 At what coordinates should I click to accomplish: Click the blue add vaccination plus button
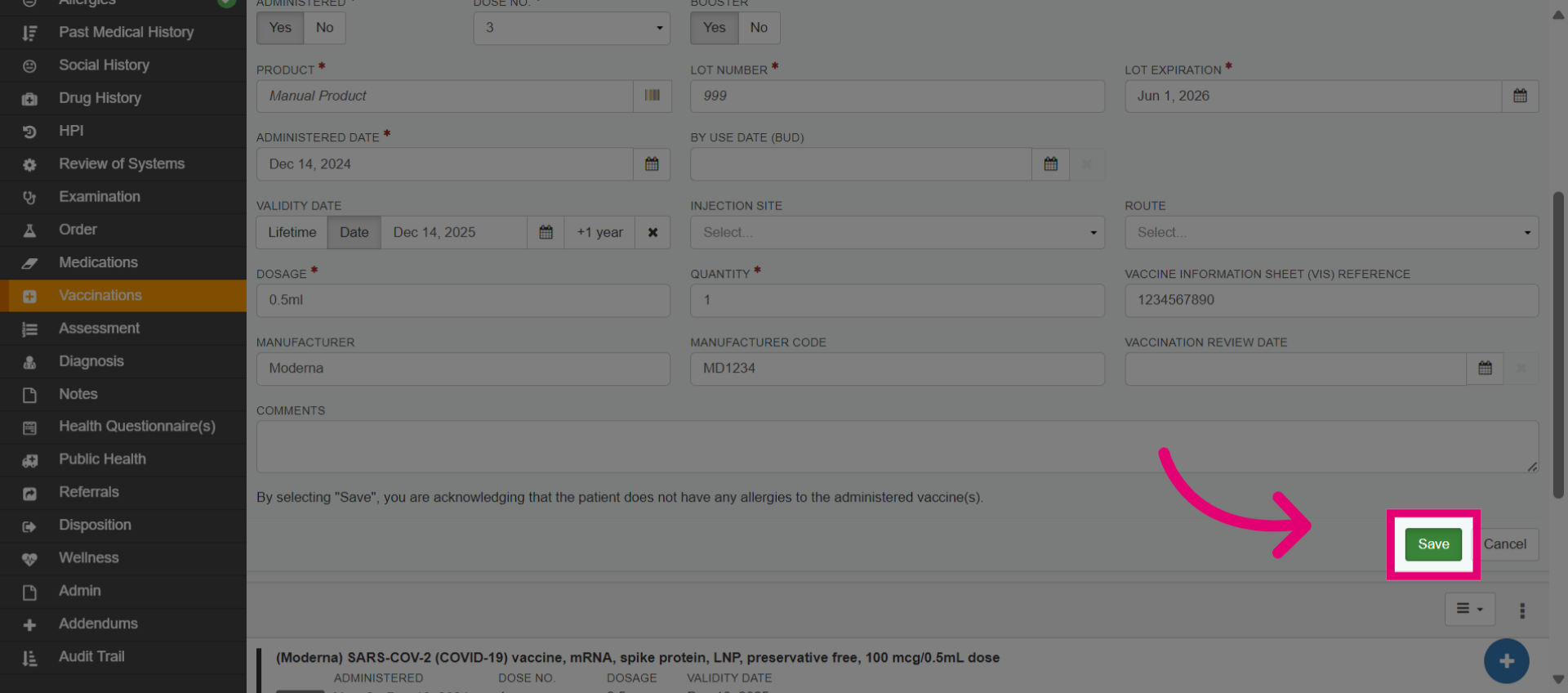[1506, 661]
